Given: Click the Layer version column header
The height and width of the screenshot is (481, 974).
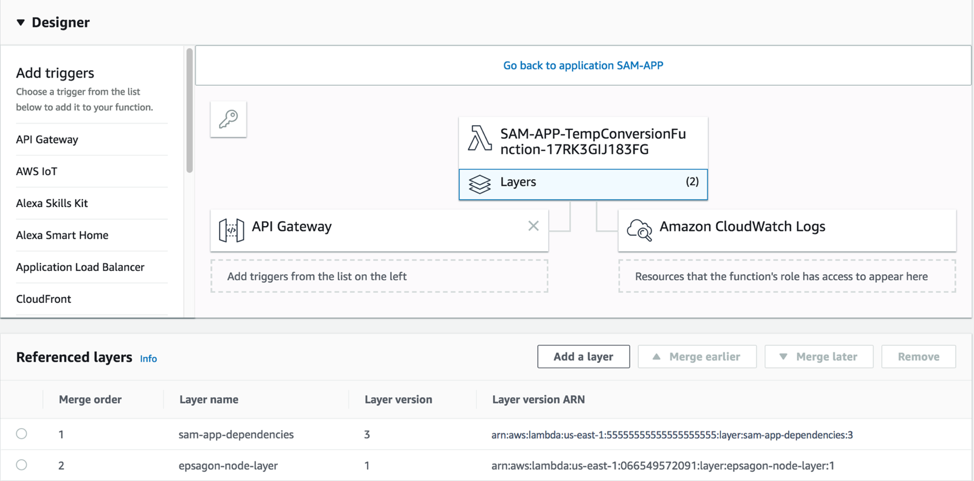Looking at the screenshot, I should coord(398,400).
